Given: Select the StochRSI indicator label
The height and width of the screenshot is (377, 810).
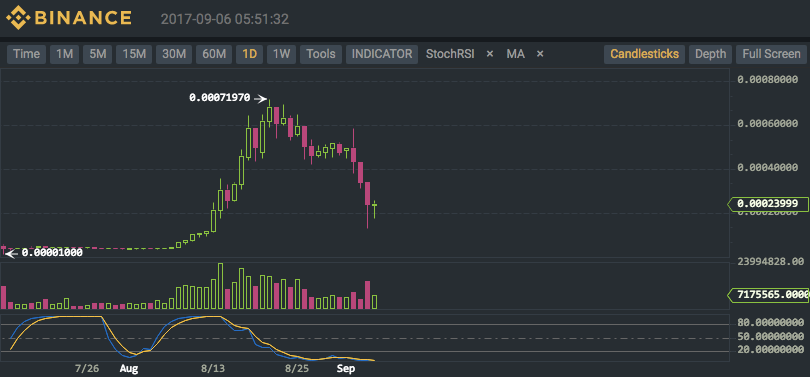Looking at the screenshot, I should coord(449,54).
